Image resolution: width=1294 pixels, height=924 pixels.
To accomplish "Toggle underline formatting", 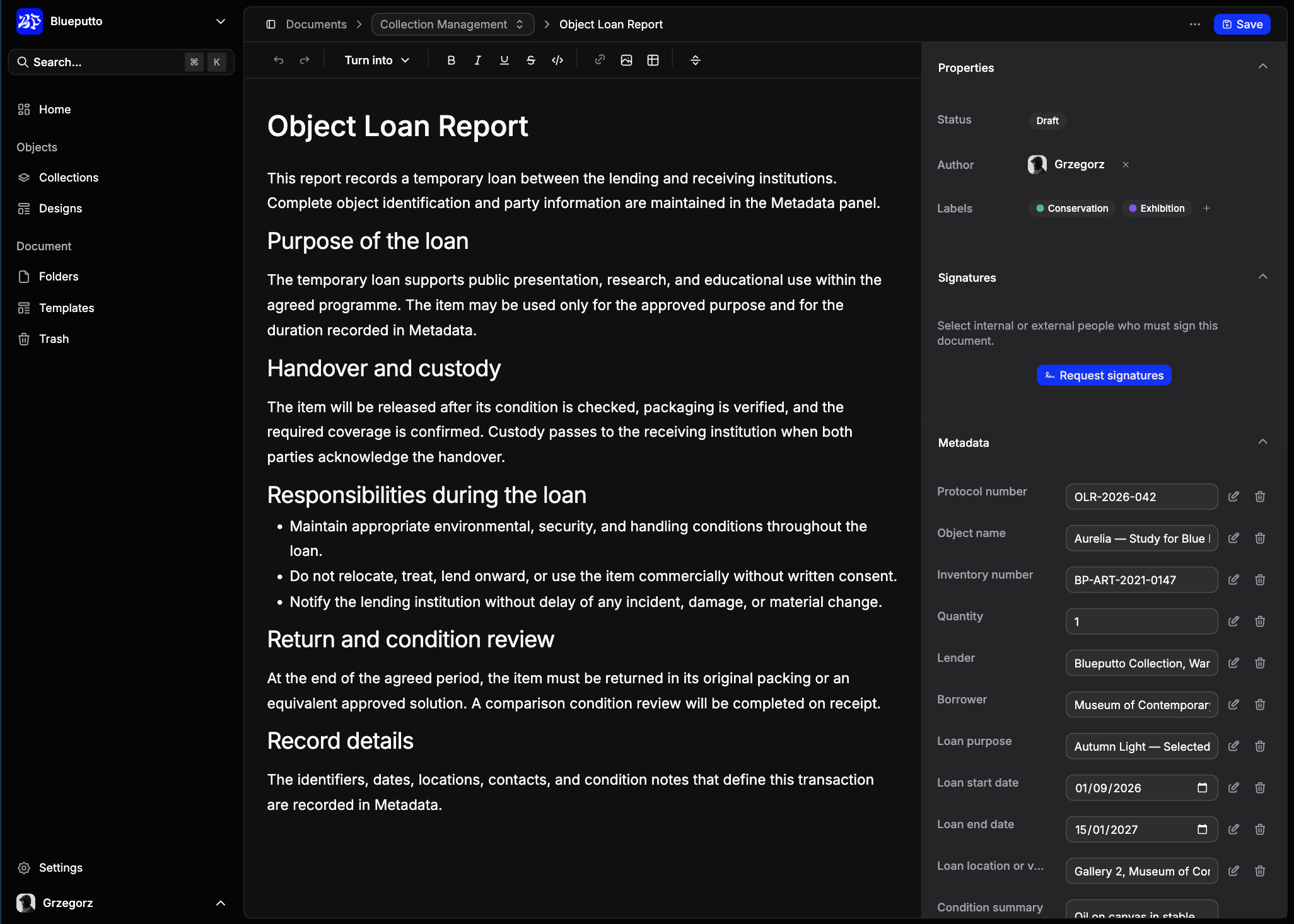I will point(504,61).
